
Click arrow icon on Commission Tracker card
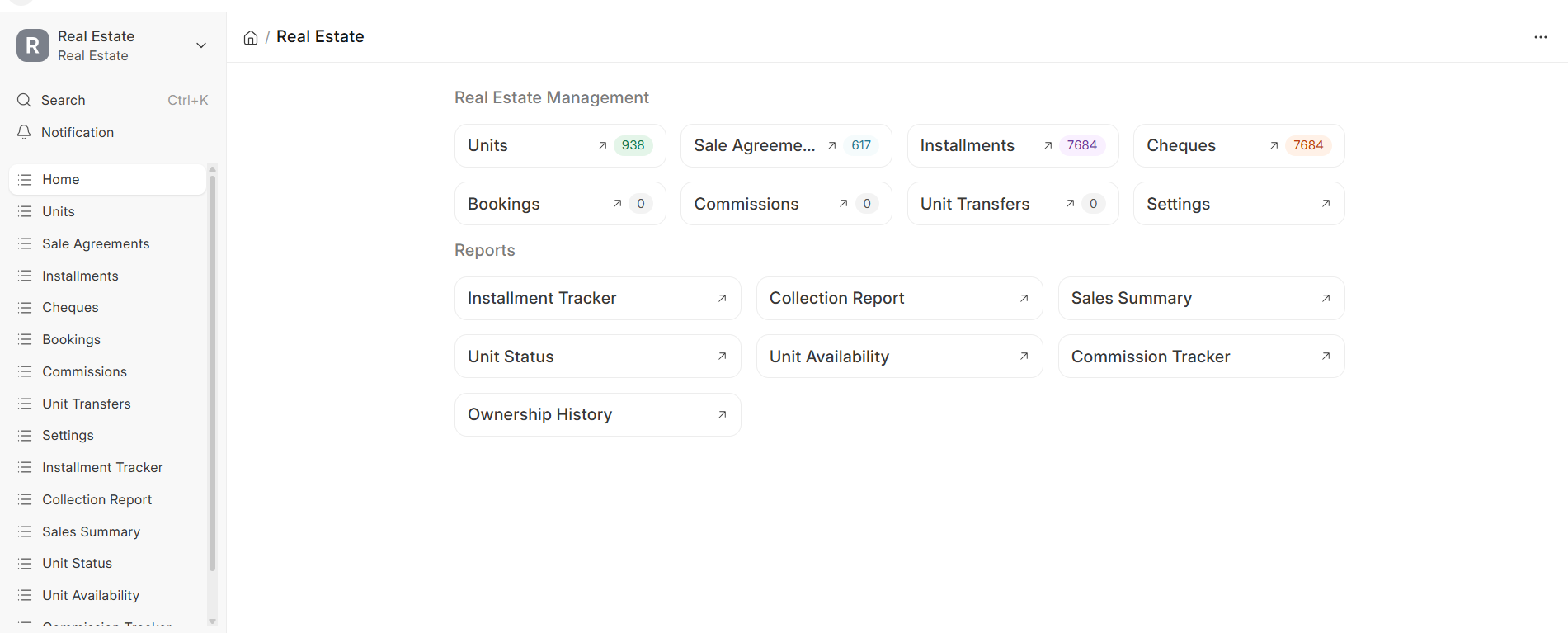(x=1326, y=356)
